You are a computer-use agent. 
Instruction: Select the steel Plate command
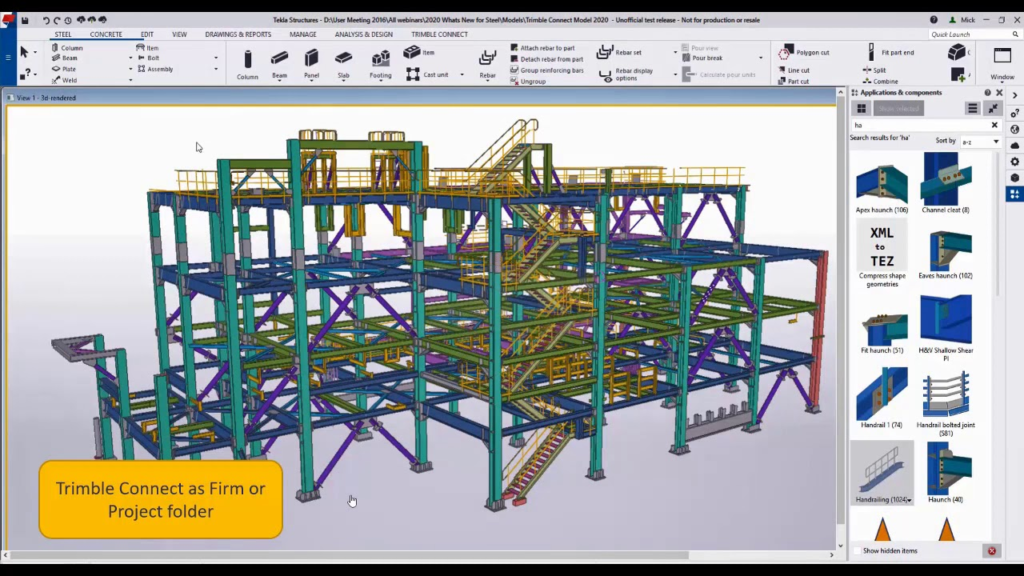(64, 69)
